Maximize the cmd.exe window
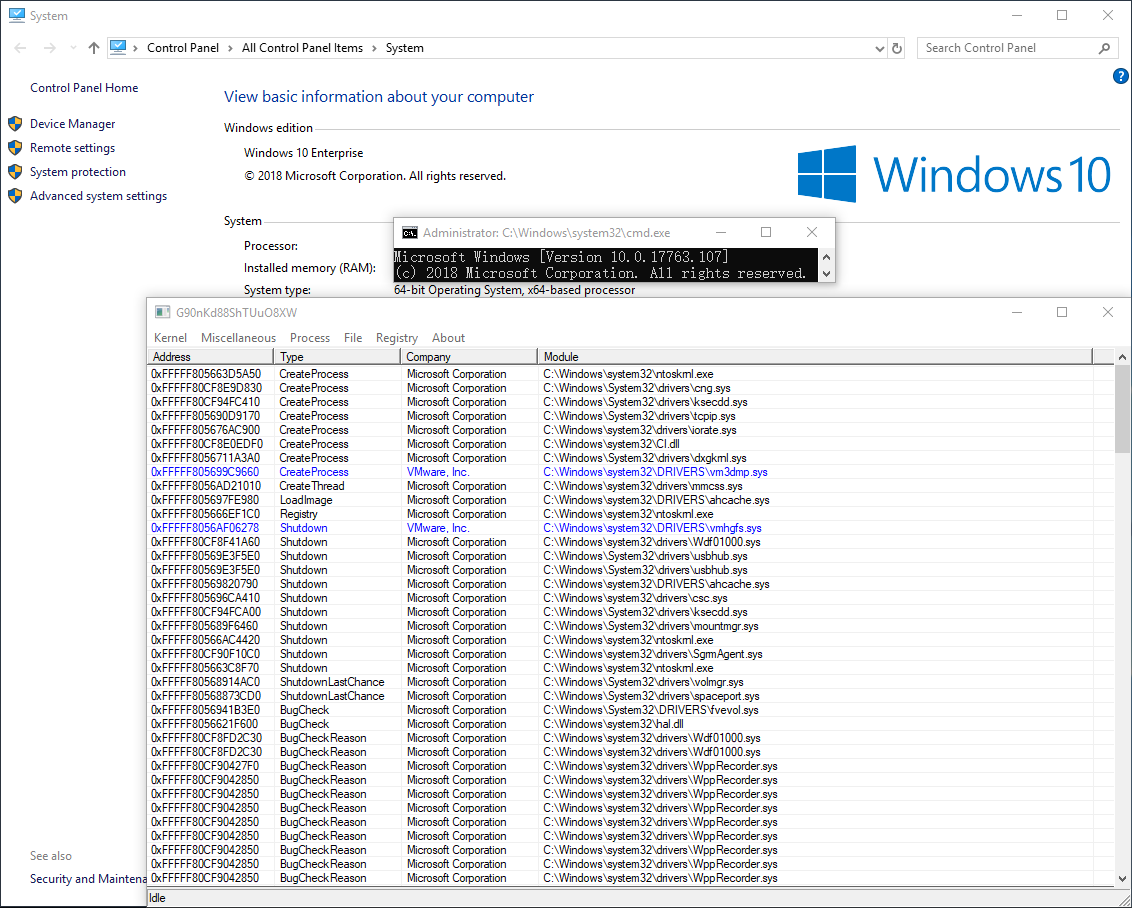Image resolution: width=1132 pixels, height=908 pixels. tap(766, 232)
